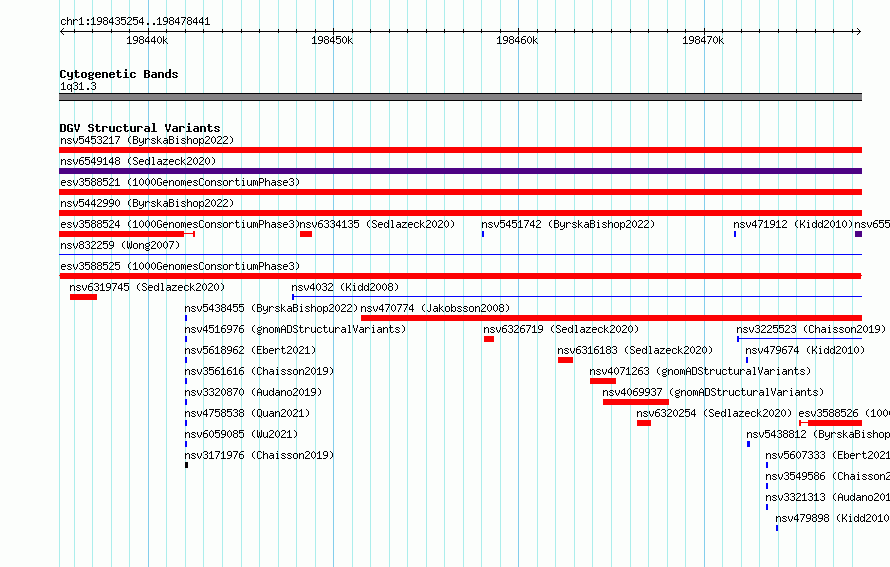890x567 pixels.
Task: Click the esv3588525 (1000GenomesConsortiumPhase3) label
Action: pyautogui.click(x=180, y=266)
